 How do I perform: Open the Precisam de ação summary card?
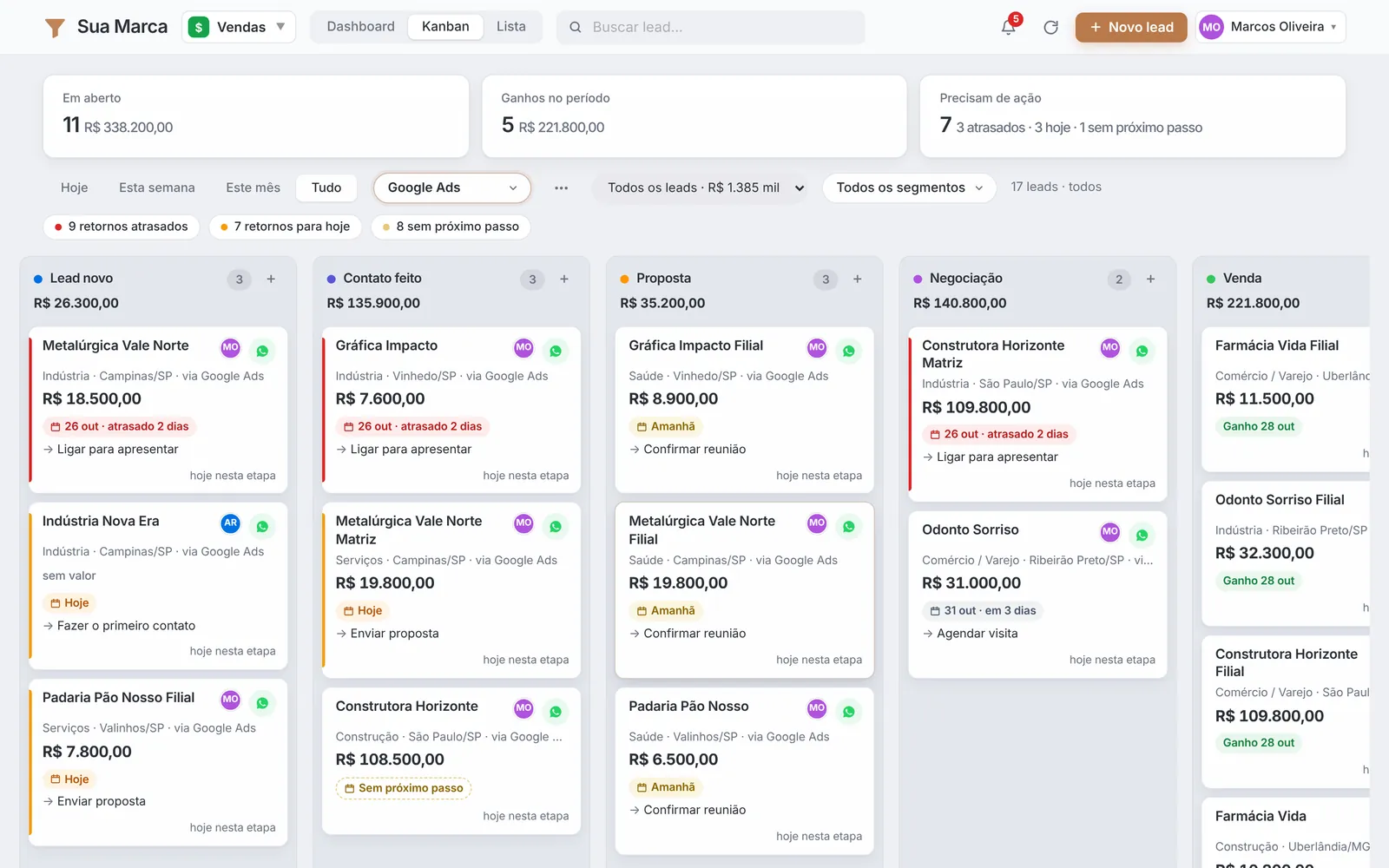click(1133, 116)
